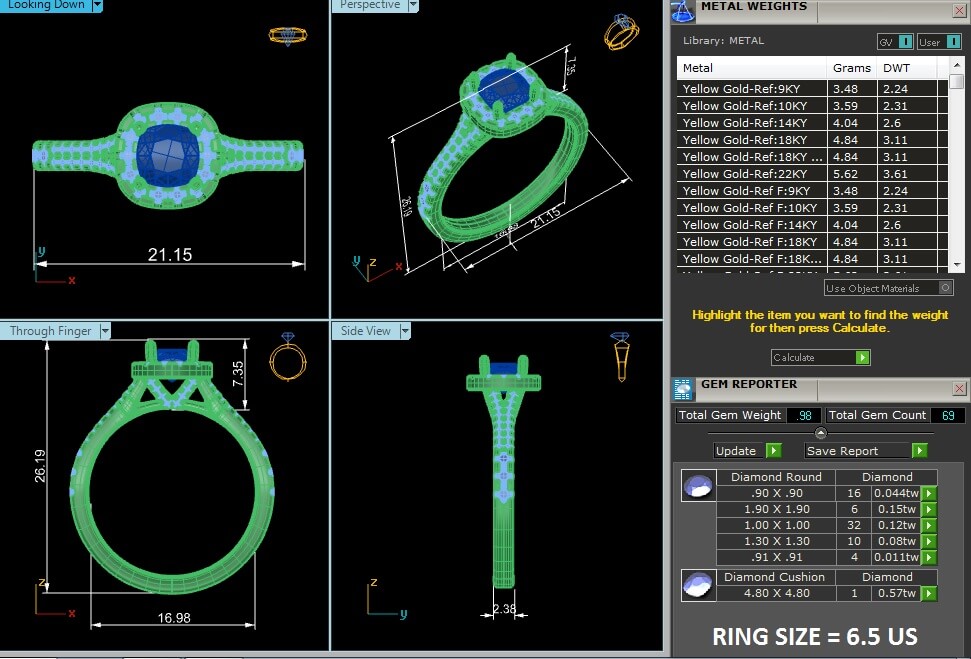The height and width of the screenshot is (659, 971).
Task: Click the Metal Weights scale icon
Action: 683,10
